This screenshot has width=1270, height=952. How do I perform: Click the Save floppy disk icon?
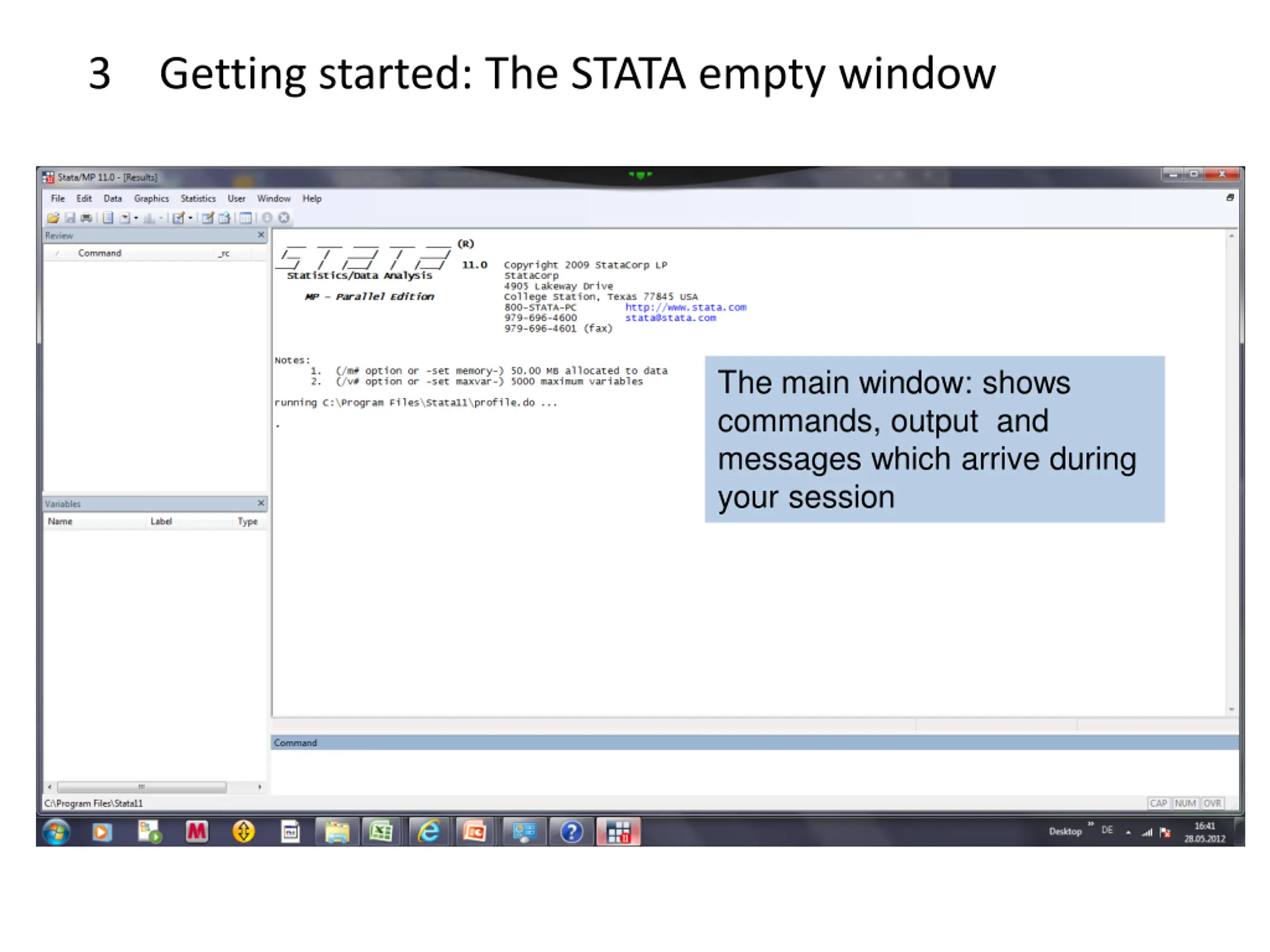[70, 218]
